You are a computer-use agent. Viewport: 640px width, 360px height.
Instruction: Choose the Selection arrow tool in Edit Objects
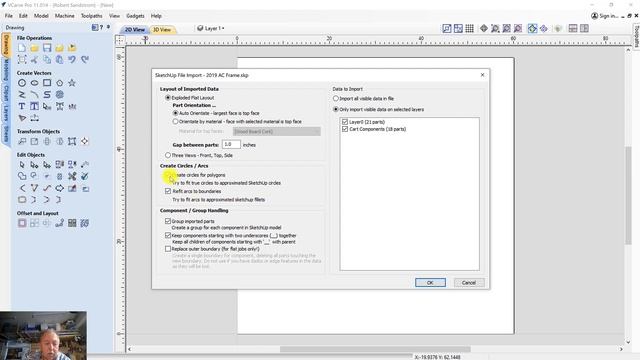(x=22, y=164)
